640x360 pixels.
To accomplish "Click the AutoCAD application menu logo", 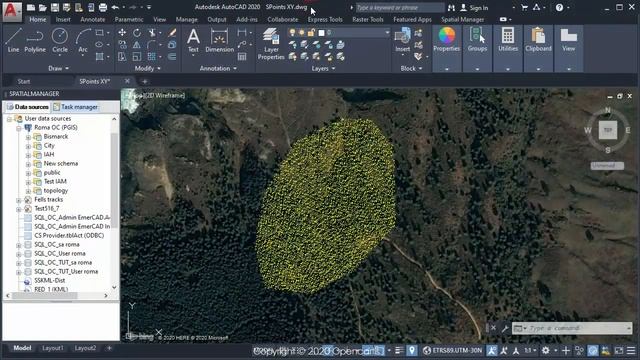I will coord(12,11).
